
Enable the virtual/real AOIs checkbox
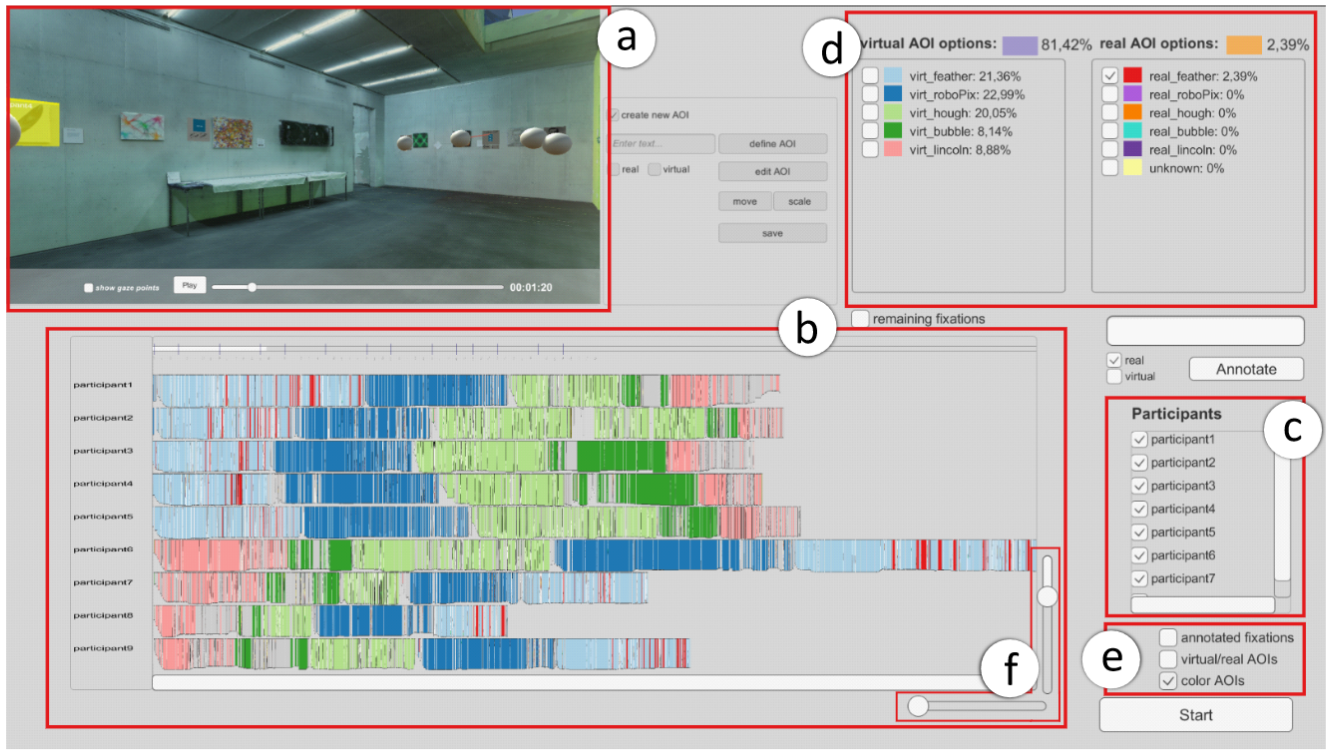point(1168,659)
